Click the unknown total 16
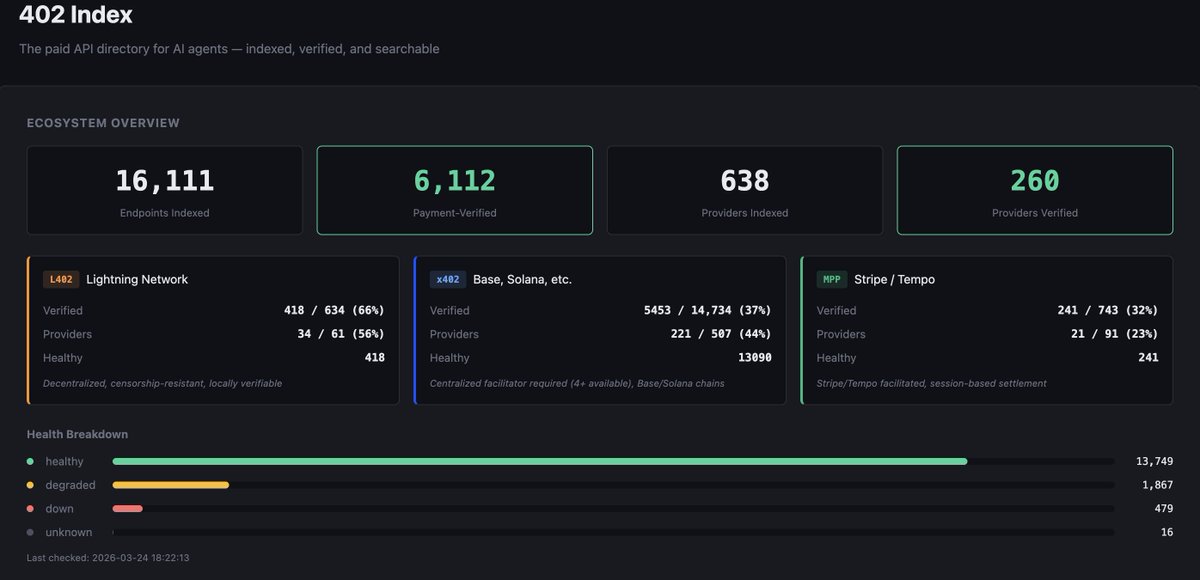1200x580 pixels. point(1166,533)
